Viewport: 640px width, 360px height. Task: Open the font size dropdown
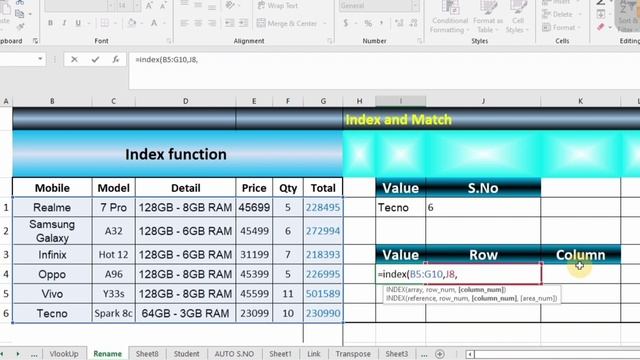(x=137, y=6)
